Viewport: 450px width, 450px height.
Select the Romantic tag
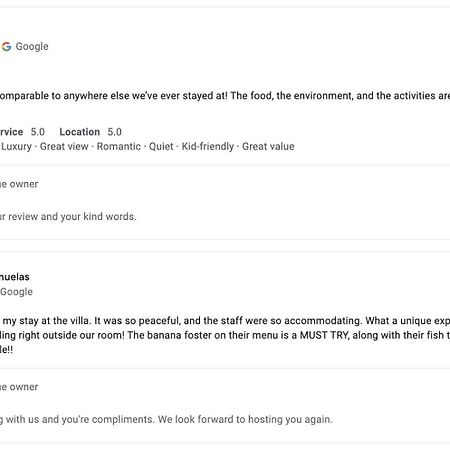point(119,146)
